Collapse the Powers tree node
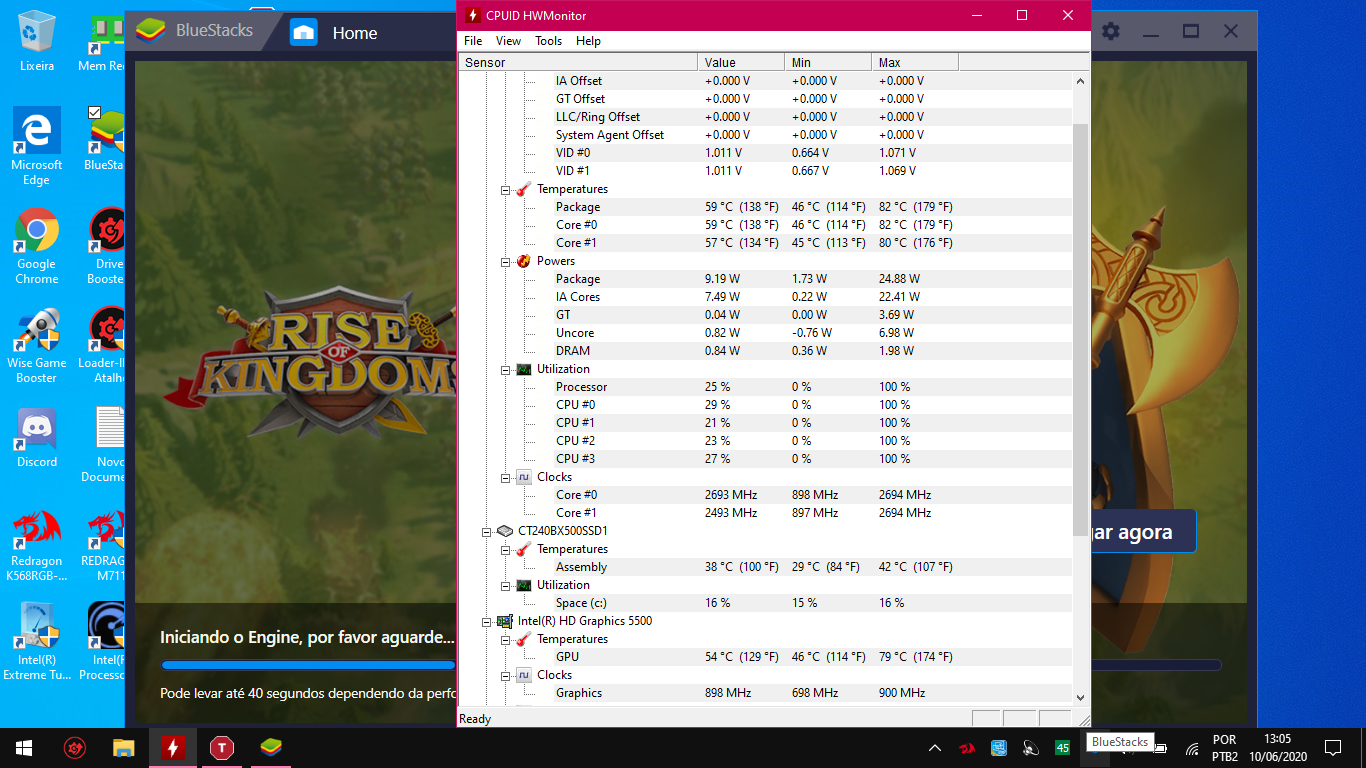This screenshot has height=768, width=1366. pos(506,261)
